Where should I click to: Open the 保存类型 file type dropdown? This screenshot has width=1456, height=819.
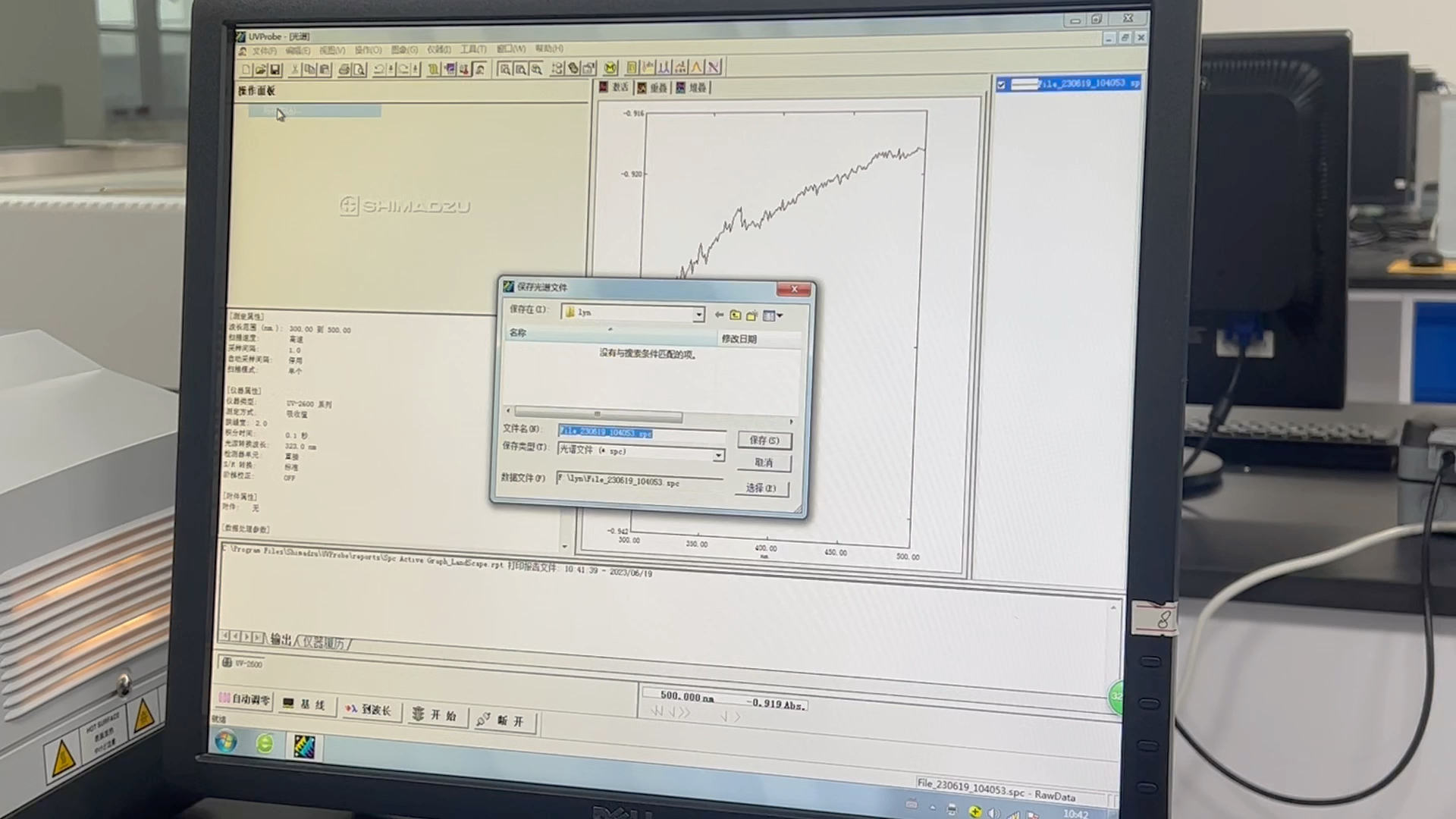pyautogui.click(x=717, y=455)
